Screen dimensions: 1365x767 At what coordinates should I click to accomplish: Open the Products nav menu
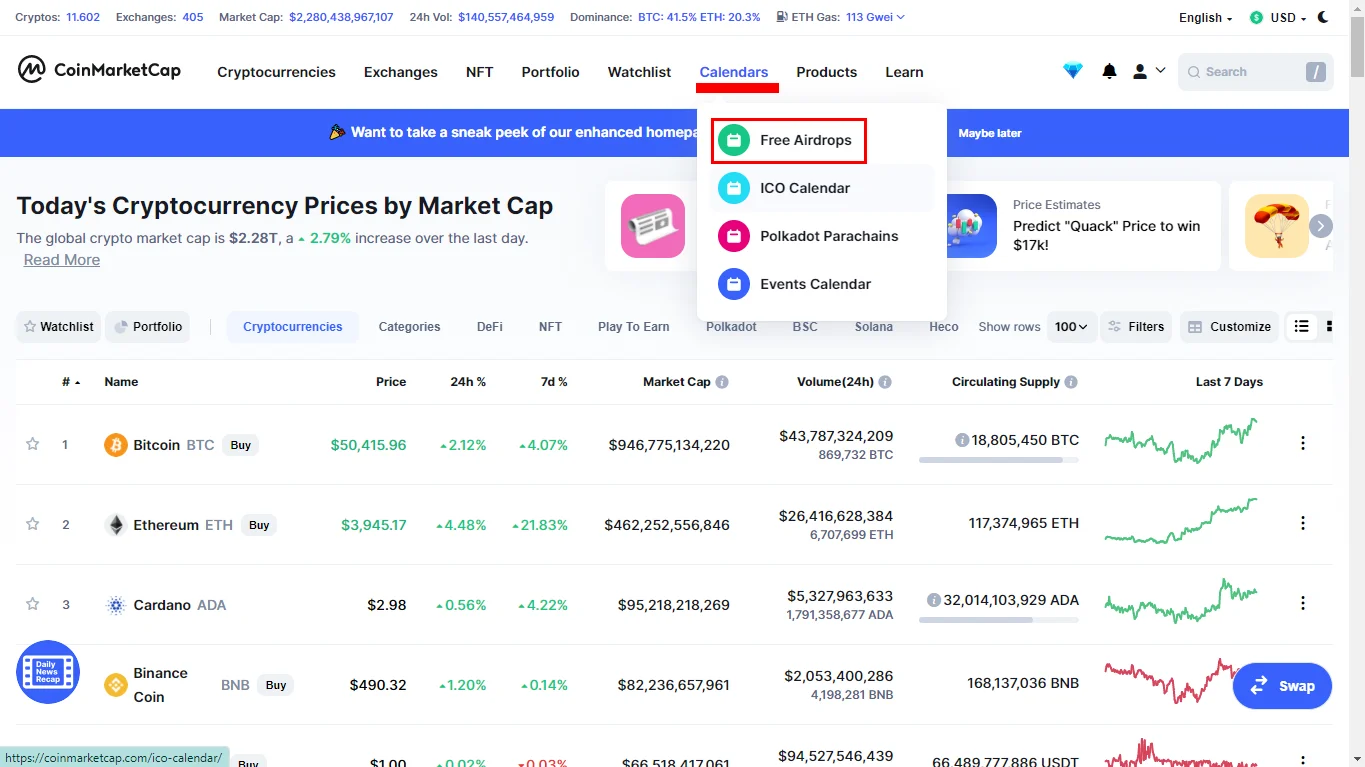(826, 72)
